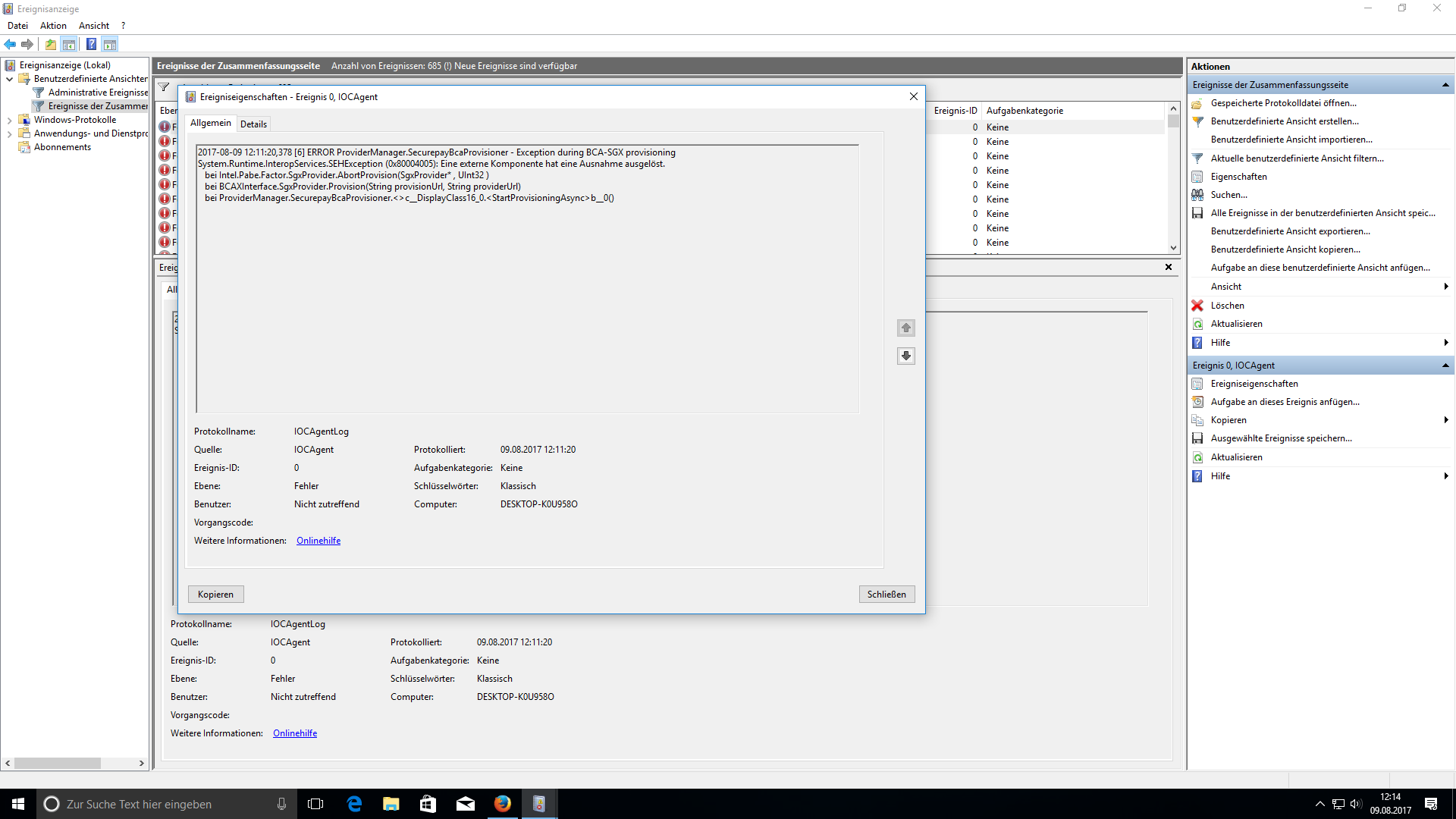The image size is (1456, 819).
Task: Click the Gespeicherte Protokolldatei öffnen icon
Action: click(x=1197, y=103)
